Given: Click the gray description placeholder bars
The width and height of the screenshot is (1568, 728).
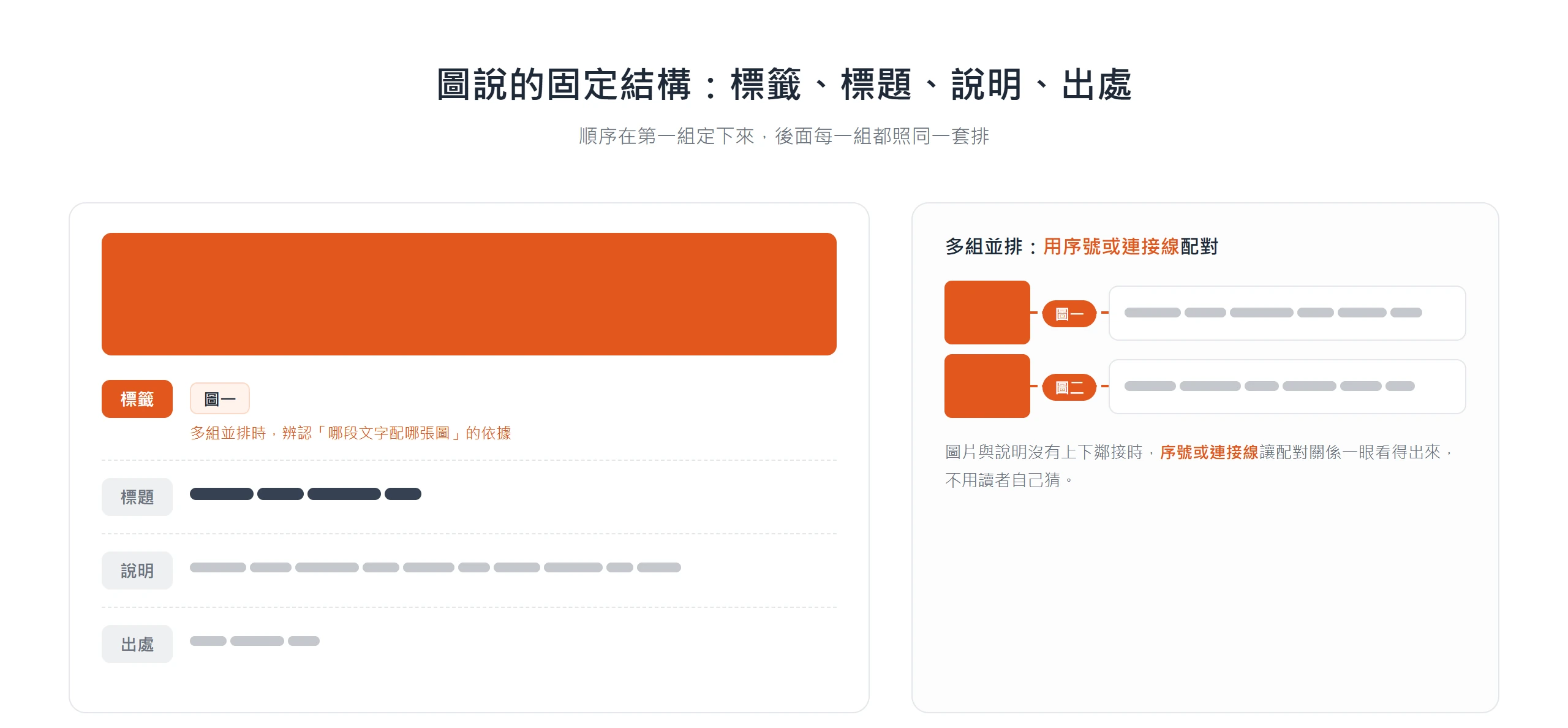Looking at the screenshot, I should [435, 567].
